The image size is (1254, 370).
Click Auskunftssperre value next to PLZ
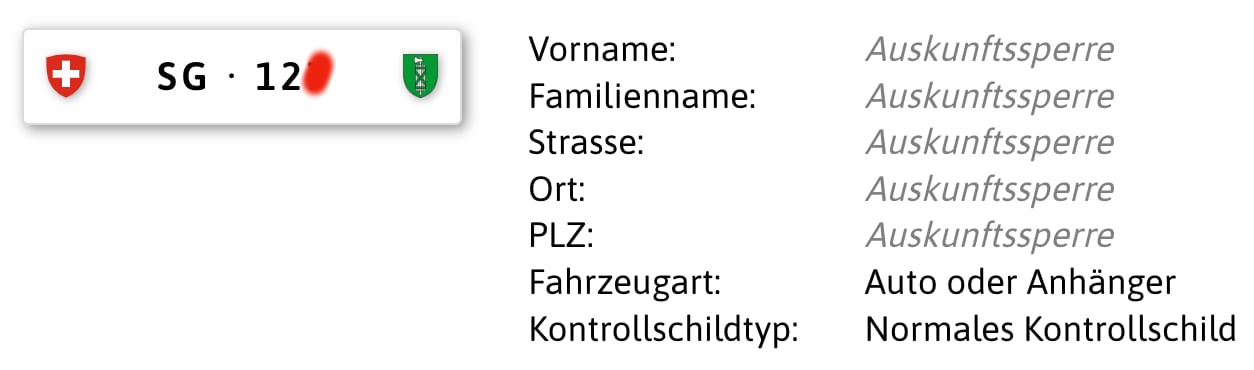pos(989,236)
